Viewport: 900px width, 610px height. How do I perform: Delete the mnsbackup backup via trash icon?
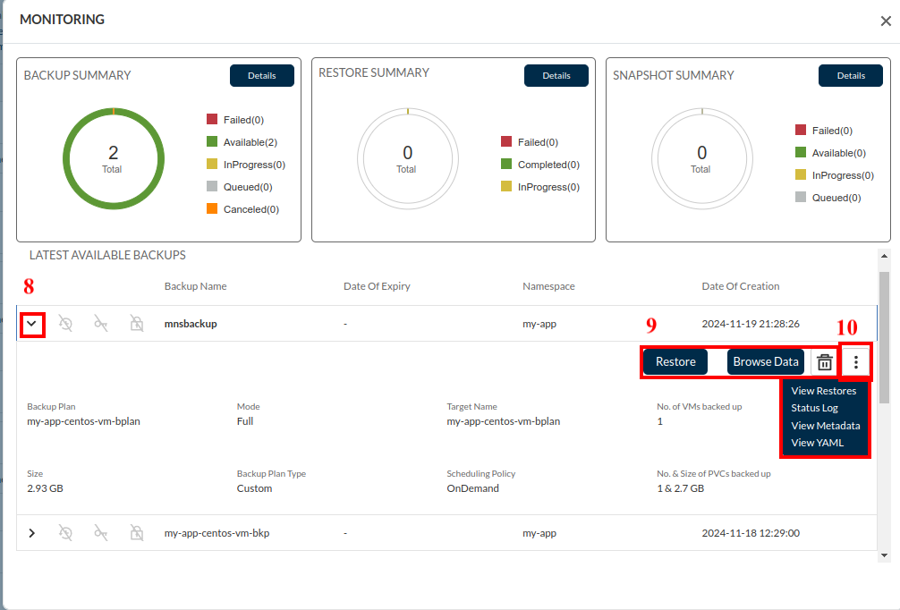(x=824, y=362)
